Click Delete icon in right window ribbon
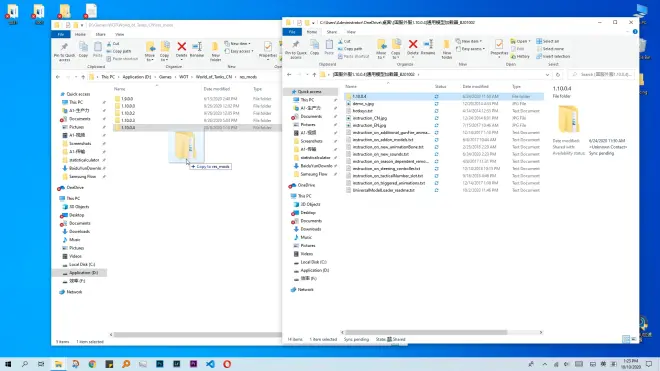660x371 pixels. click(x=412, y=47)
